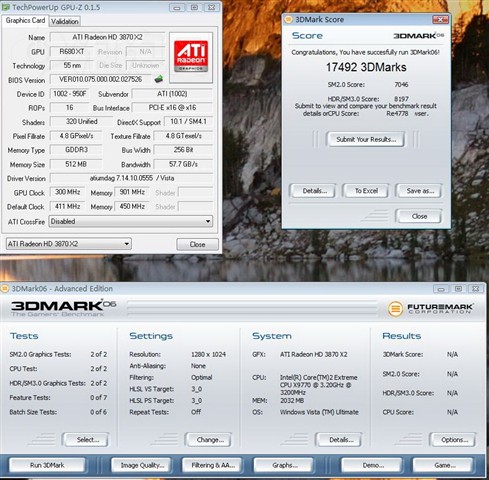Click the OS value Windows Vista Ultimate
This screenshot has height=480, width=489.
click(319, 412)
